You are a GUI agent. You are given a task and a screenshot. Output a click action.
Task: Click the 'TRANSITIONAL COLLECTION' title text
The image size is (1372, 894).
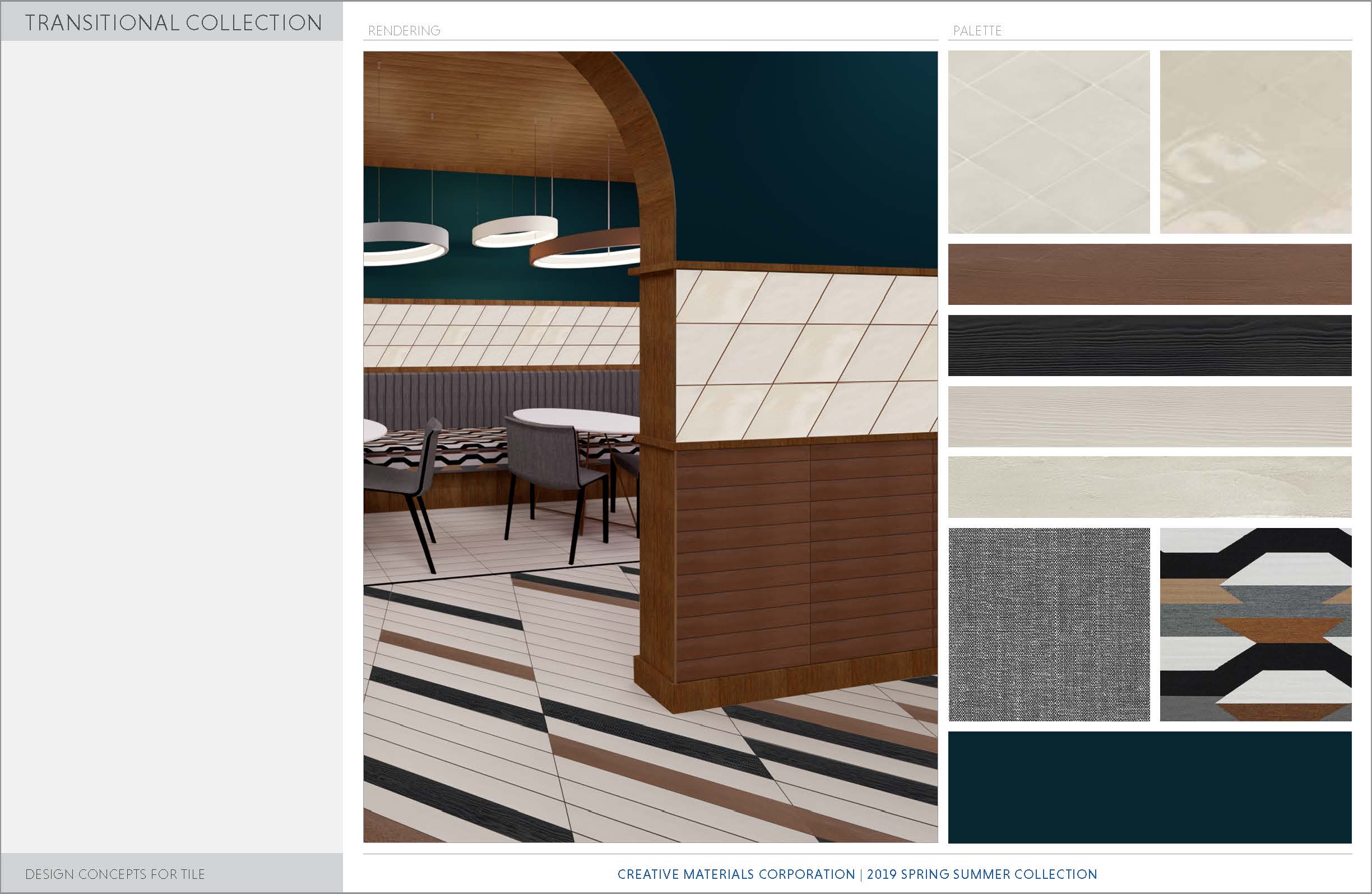(174, 22)
